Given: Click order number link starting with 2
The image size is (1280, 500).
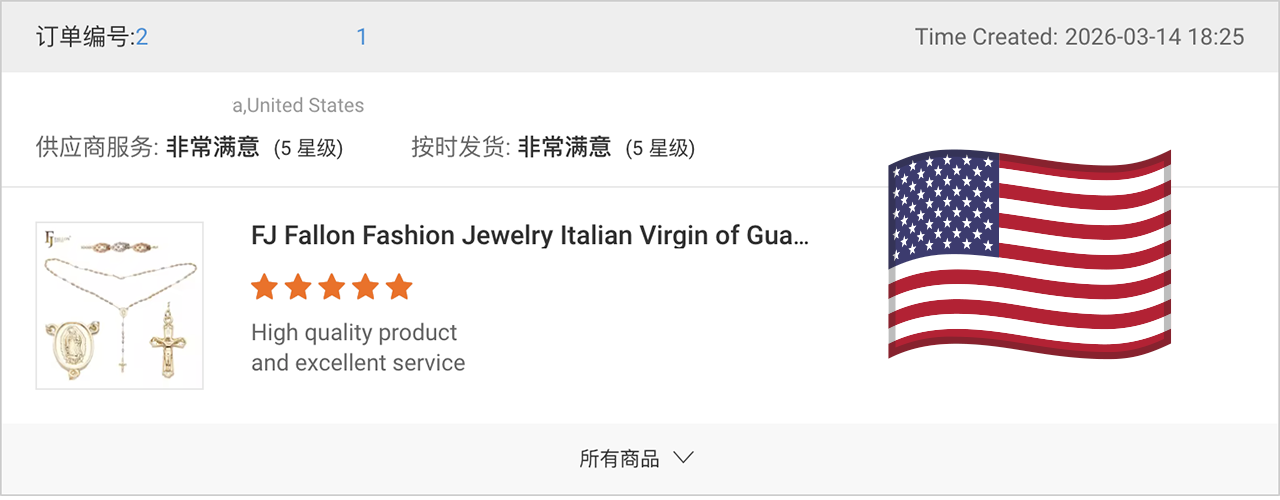Looking at the screenshot, I should (x=142, y=37).
